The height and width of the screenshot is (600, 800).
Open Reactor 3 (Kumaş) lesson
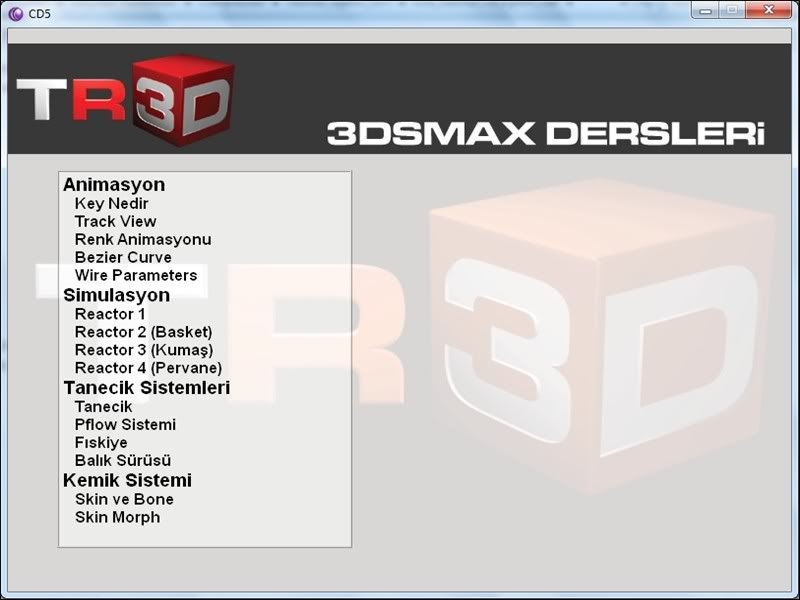(x=144, y=350)
